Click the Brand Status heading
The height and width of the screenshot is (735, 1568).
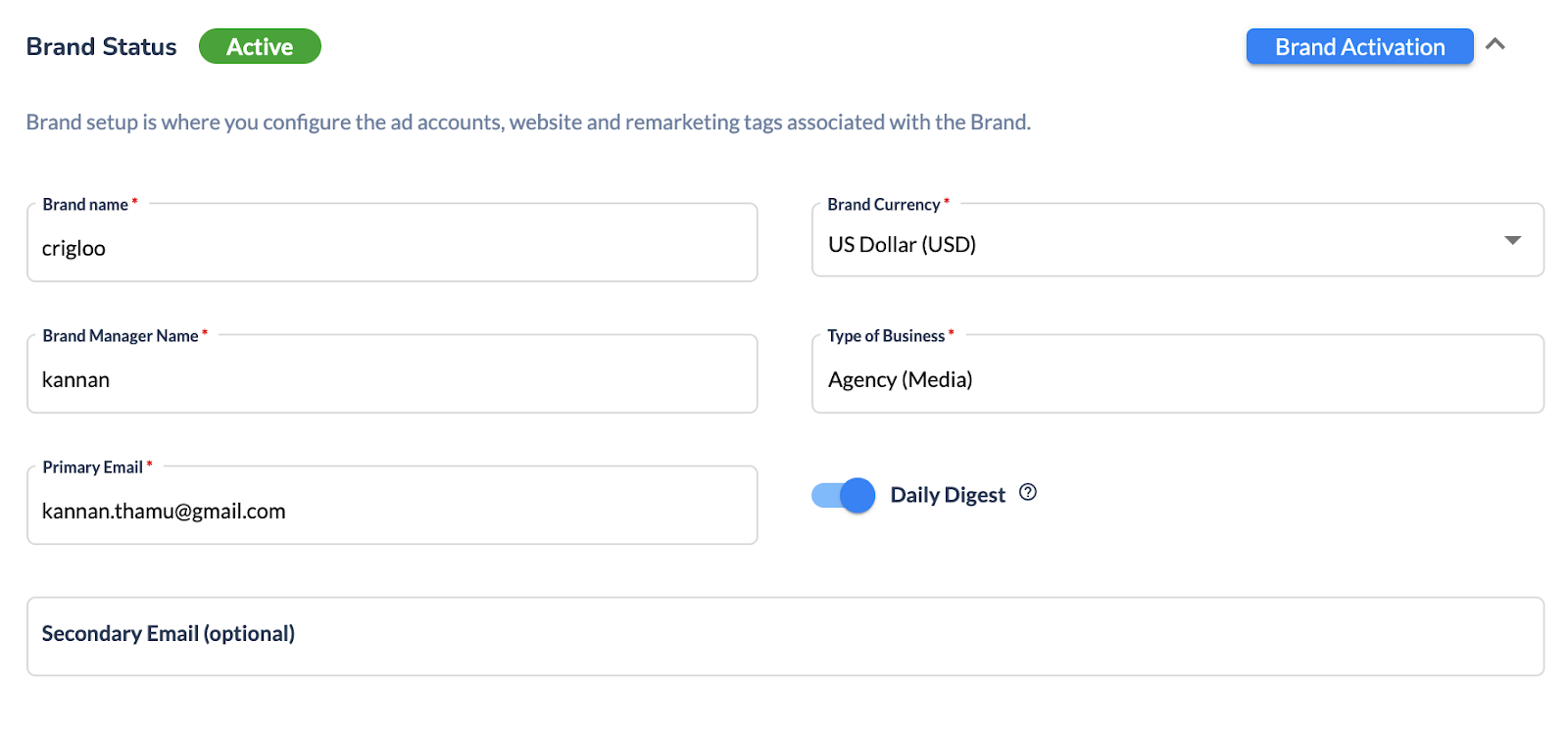tap(101, 46)
